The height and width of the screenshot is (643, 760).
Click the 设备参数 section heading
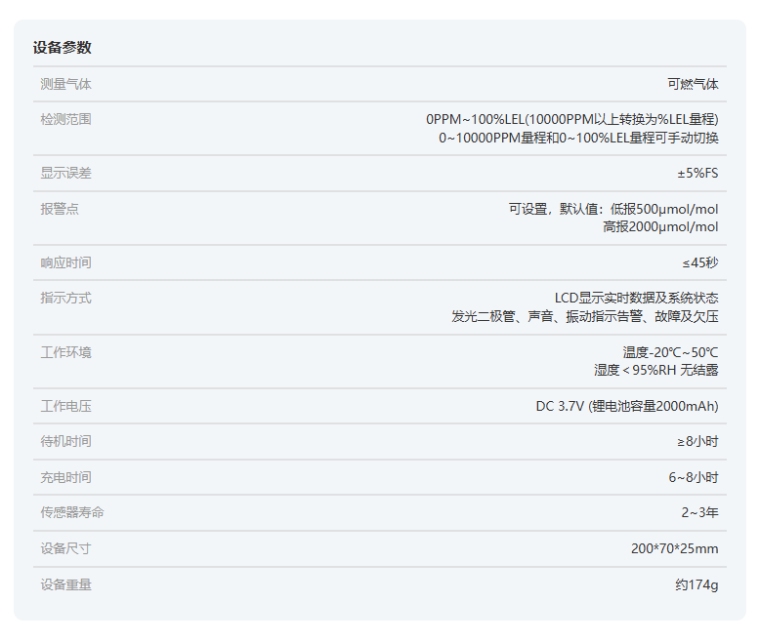[62, 48]
